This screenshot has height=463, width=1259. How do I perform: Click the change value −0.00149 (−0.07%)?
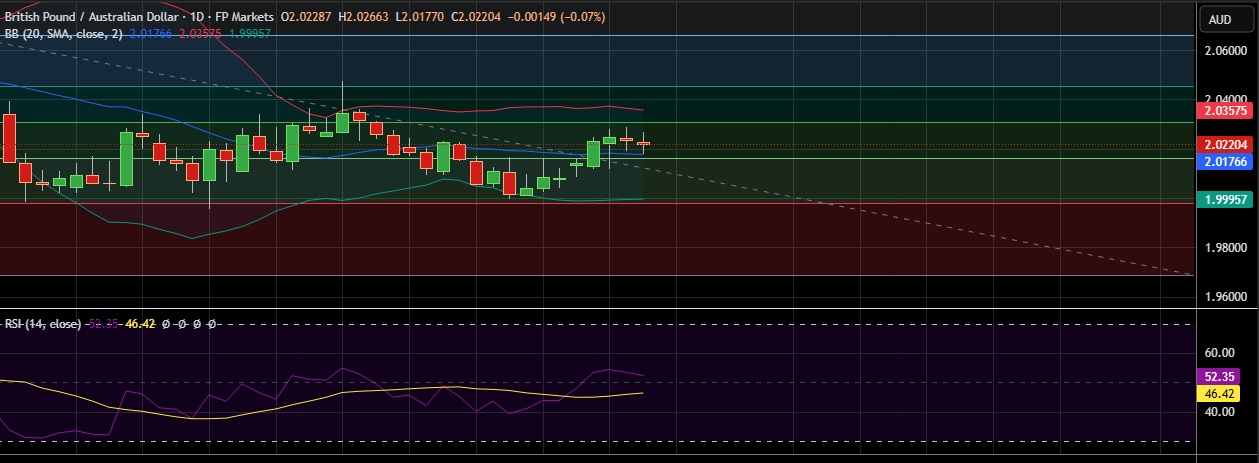(x=559, y=18)
